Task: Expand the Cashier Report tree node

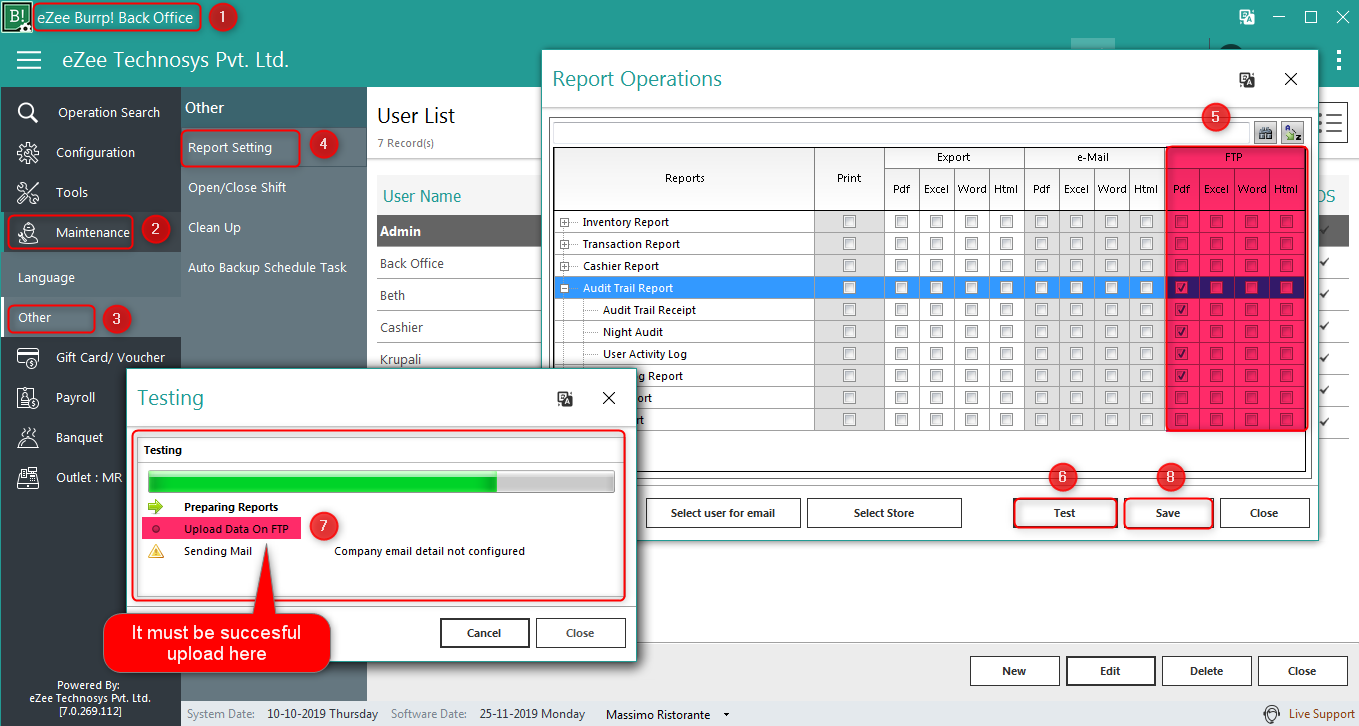Action: point(564,266)
